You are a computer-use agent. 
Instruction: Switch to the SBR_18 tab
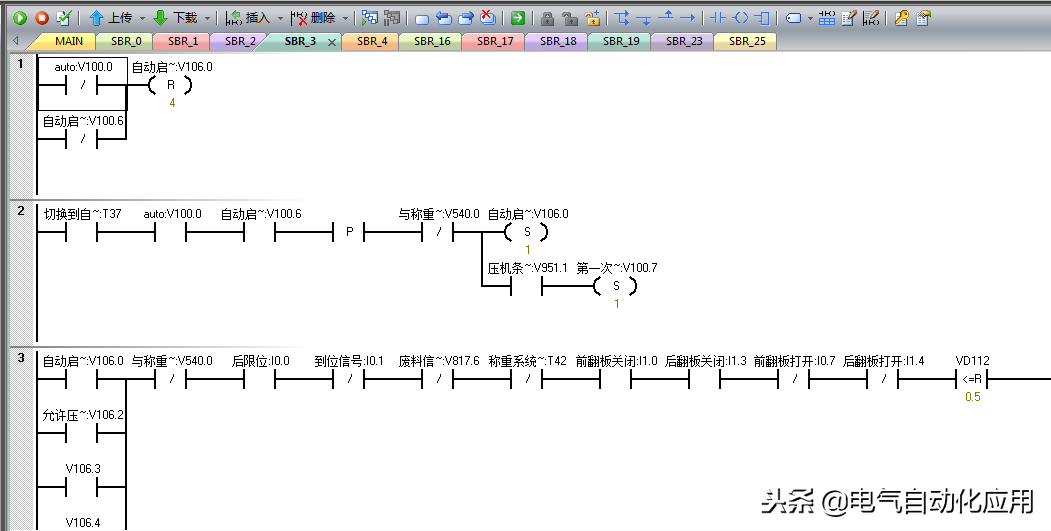tap(558, 42)
